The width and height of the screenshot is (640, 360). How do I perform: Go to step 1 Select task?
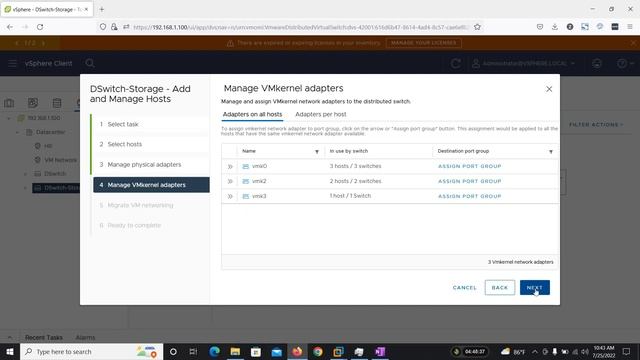151,124
